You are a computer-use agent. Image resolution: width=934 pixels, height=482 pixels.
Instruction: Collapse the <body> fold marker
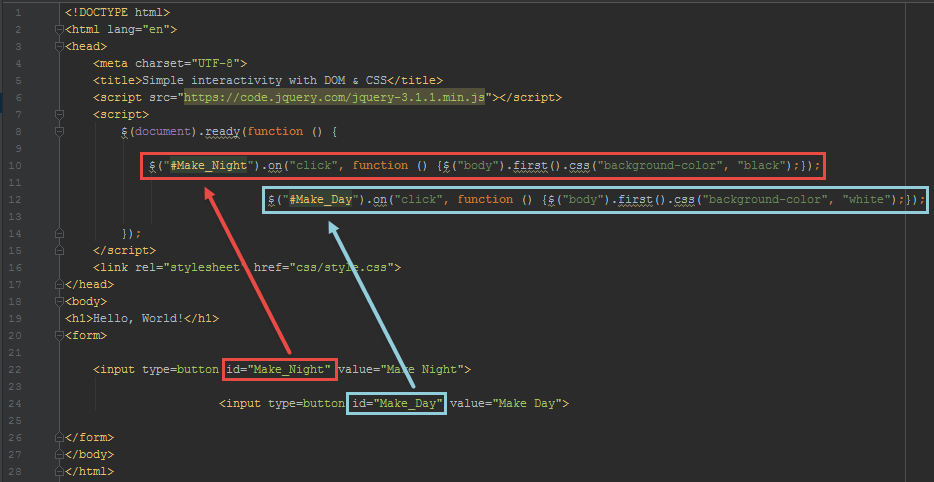58,301
